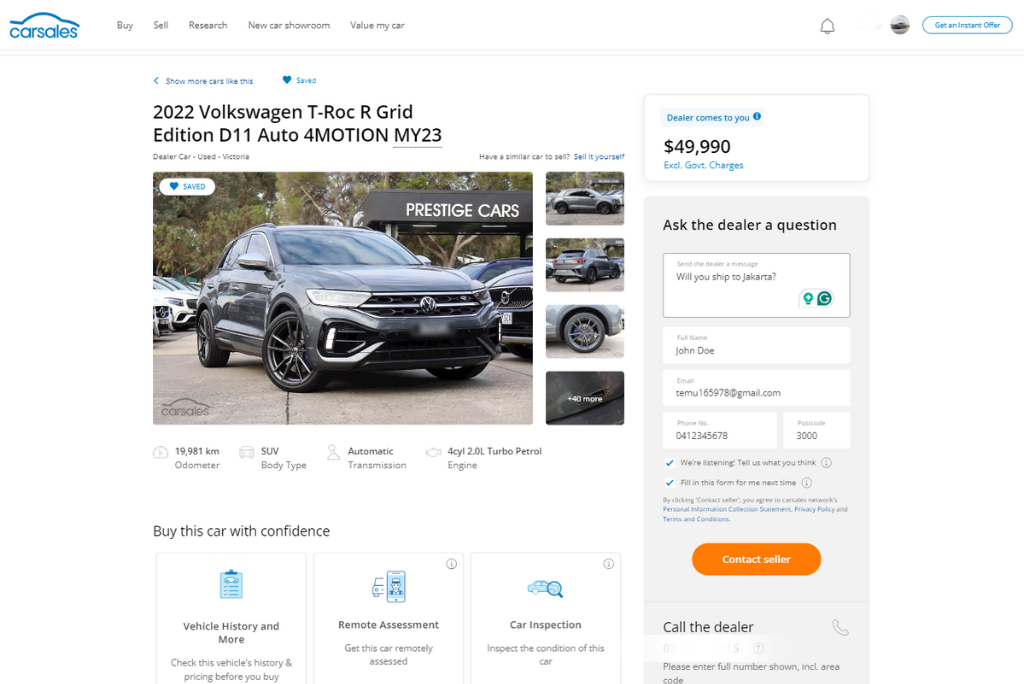Click the Dealer comes to you info icon
The width and height of the screenshot is (1024, 684).
point(757,117)
